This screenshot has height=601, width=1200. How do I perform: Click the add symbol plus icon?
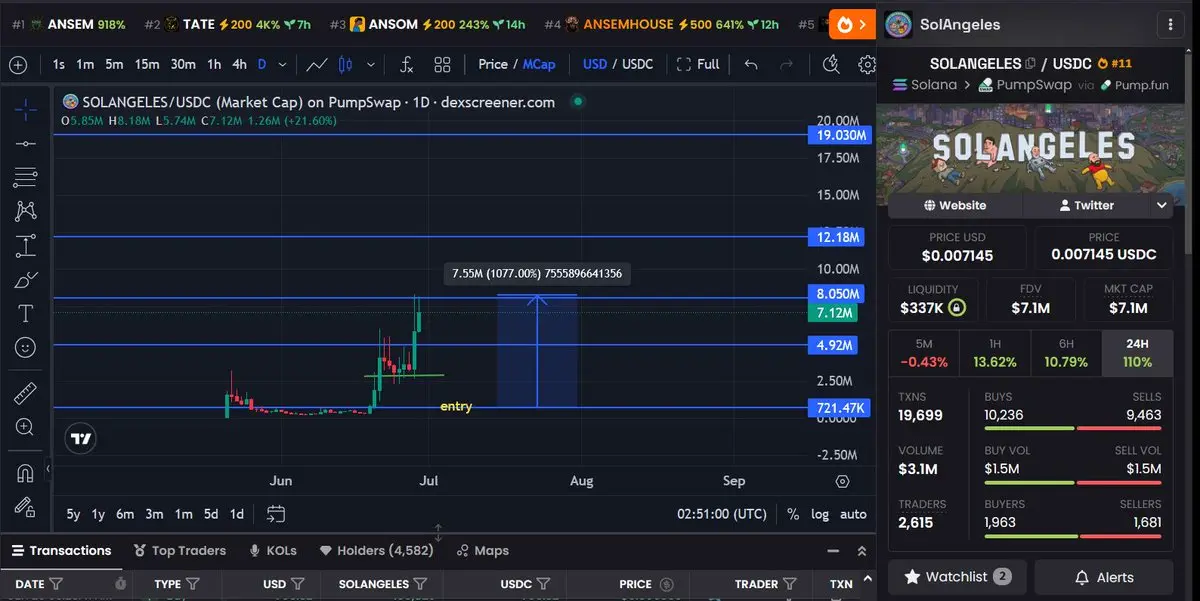(x=18, y=65)
